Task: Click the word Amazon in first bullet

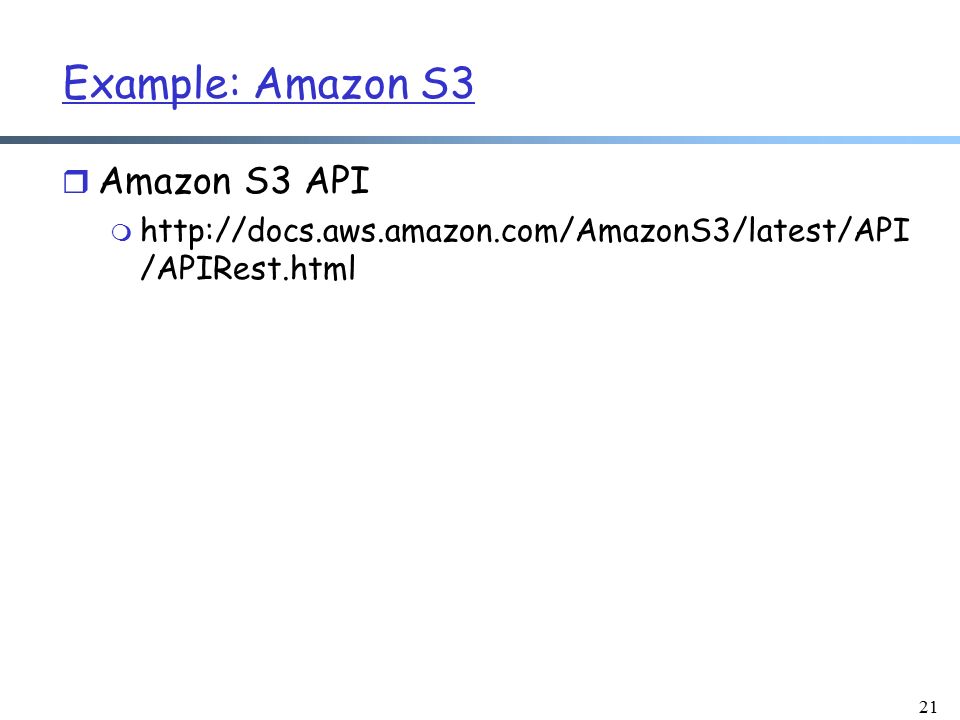Action: [165, 181]
